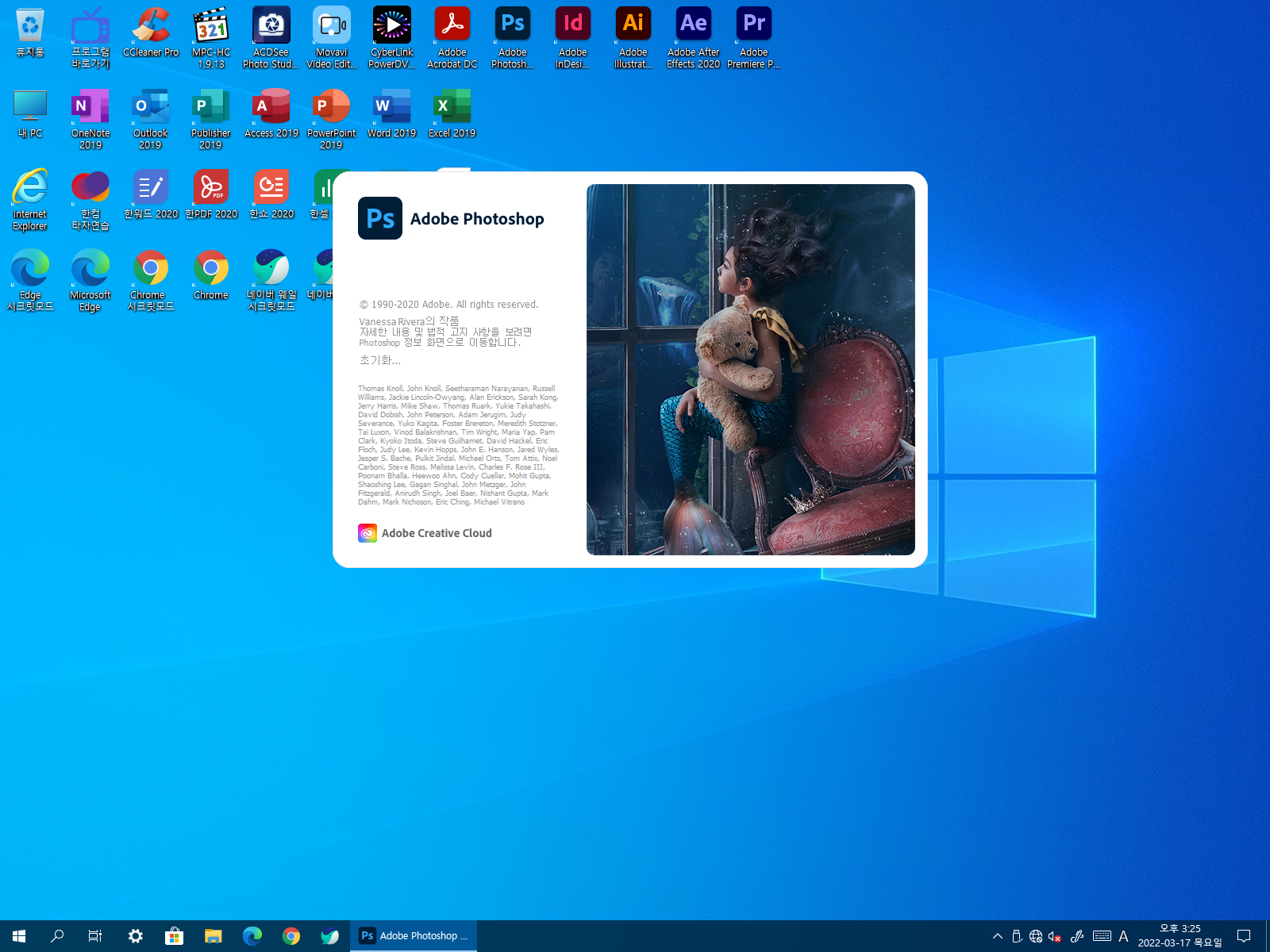Click the 'Vanessa Rivera의 작품' credit text

[x=409, y=321]
